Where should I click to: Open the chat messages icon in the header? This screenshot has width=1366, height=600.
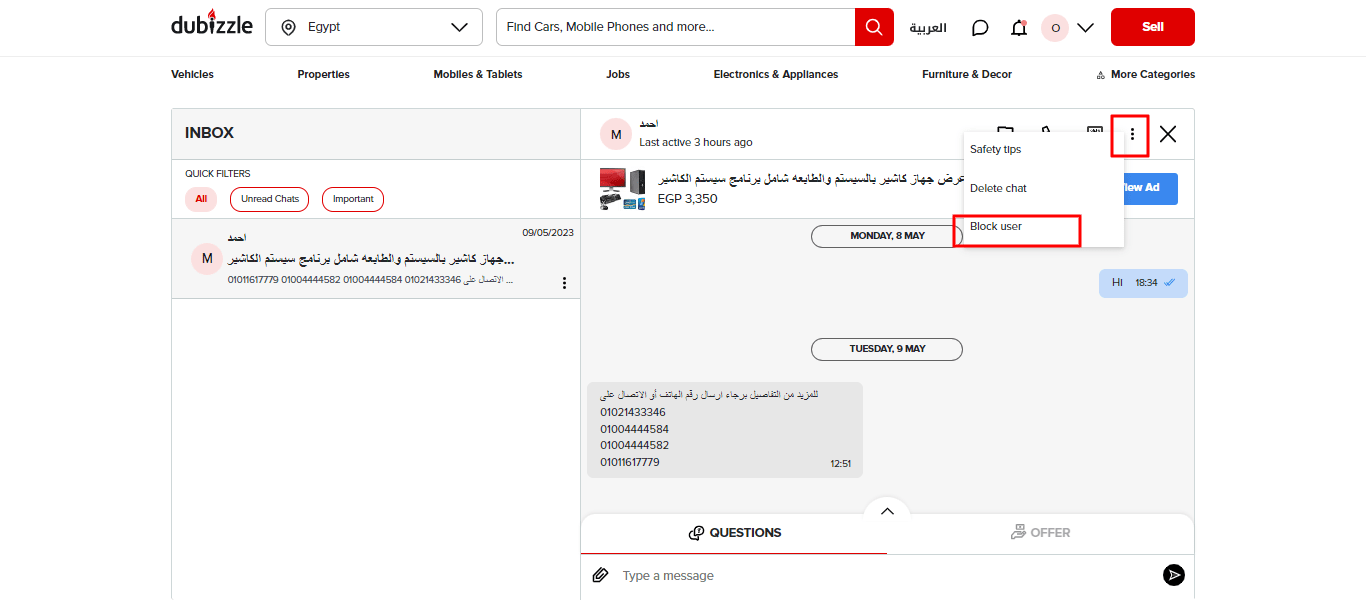coord(979,27)
